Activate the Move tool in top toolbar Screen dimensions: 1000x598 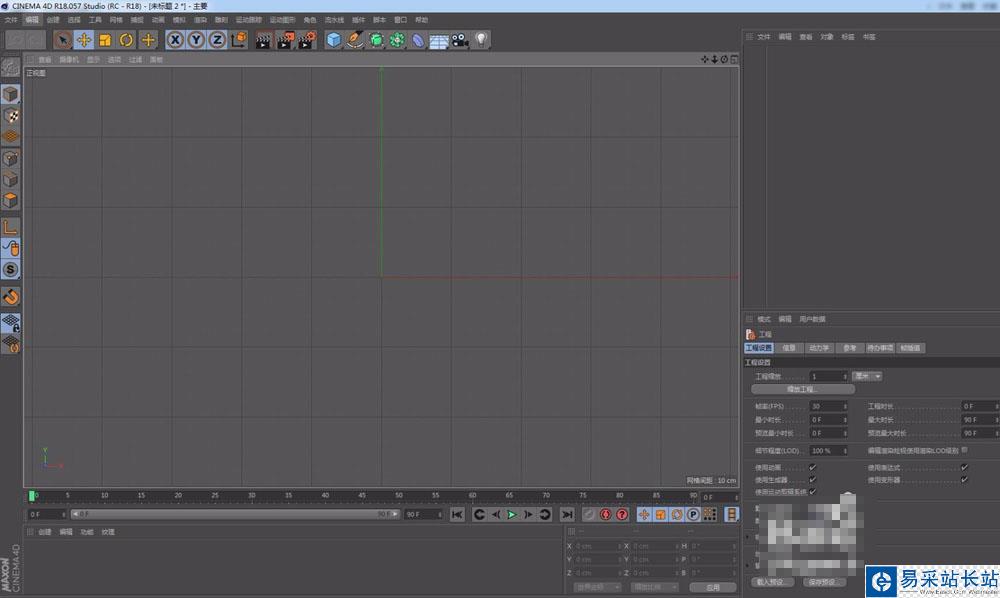[x=84, y=40]
